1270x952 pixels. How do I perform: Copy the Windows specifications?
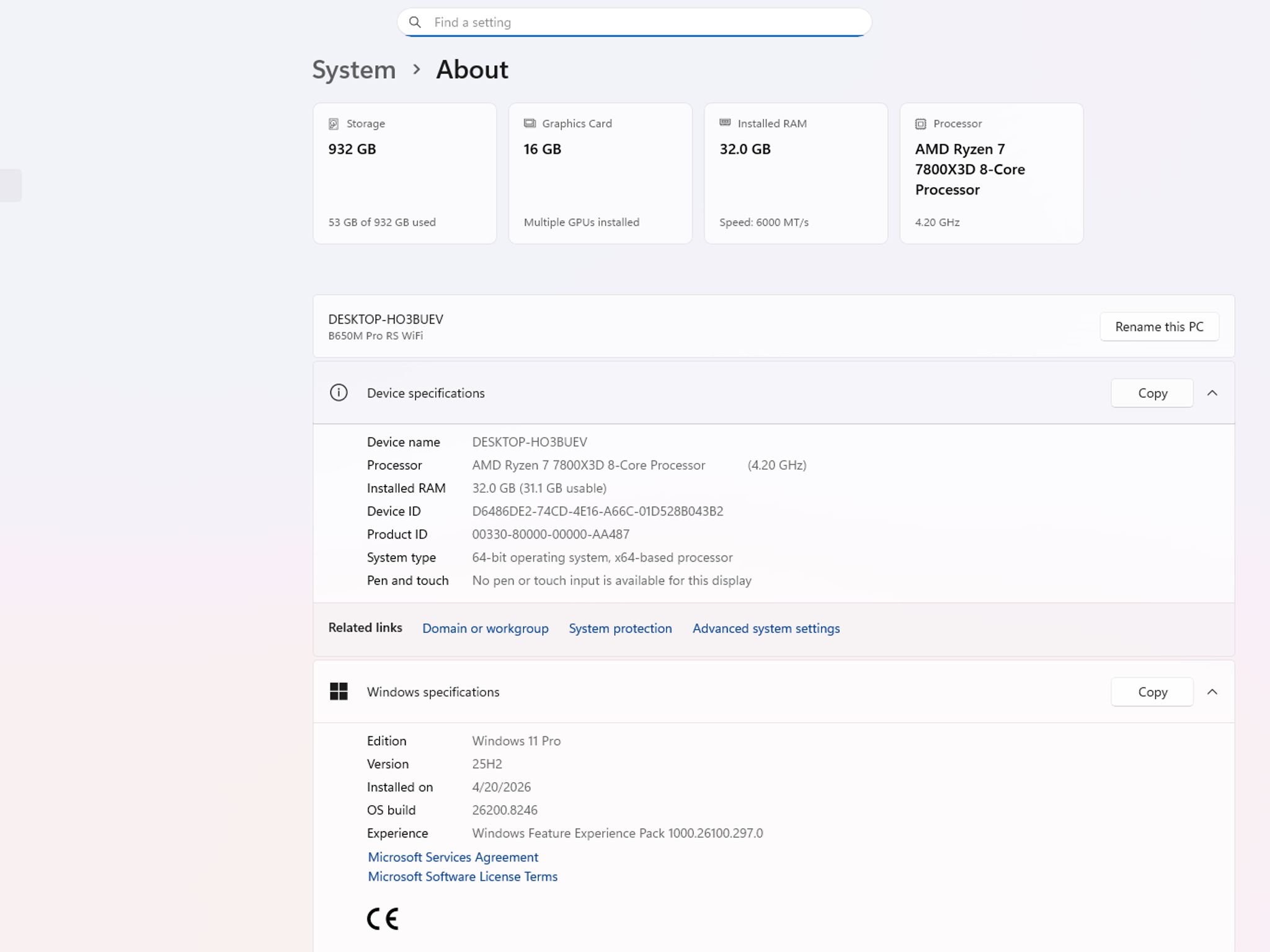point(1152,692)
